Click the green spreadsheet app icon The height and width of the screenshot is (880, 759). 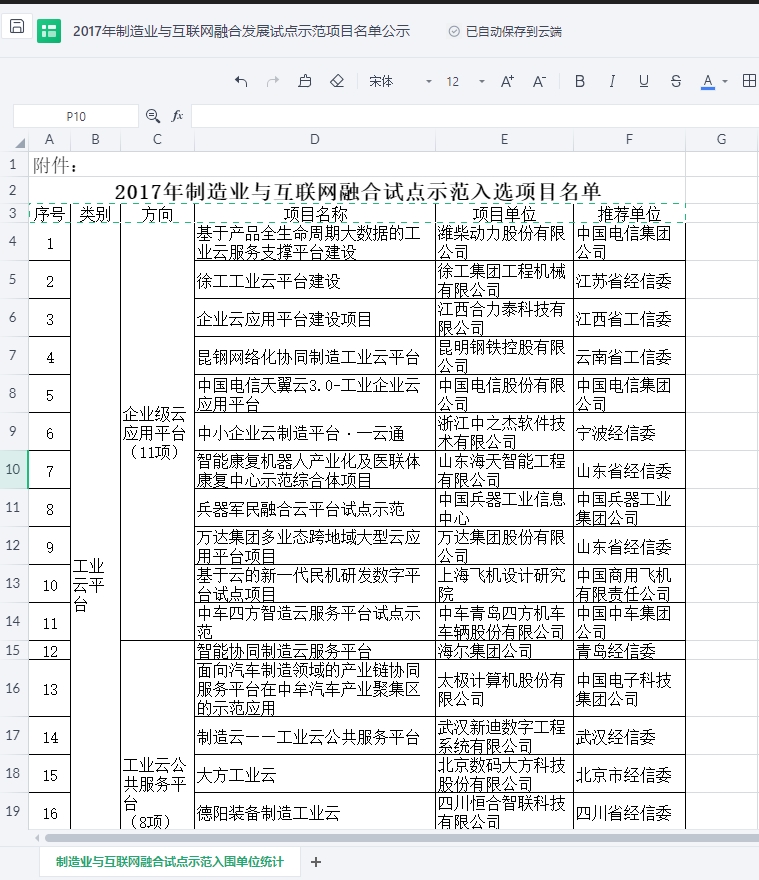(x=49, y=31)
